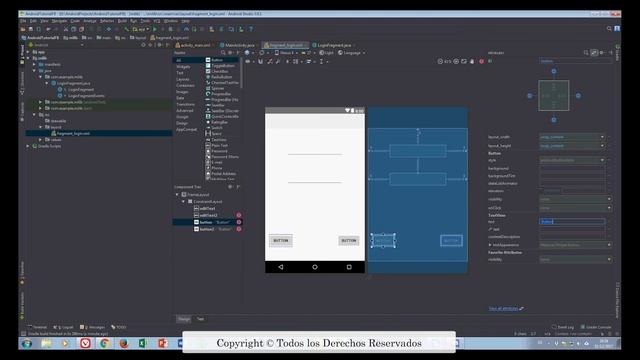
Task: Click the right constraint handle in the constraint widget
Action: click(x=578, y=96)
